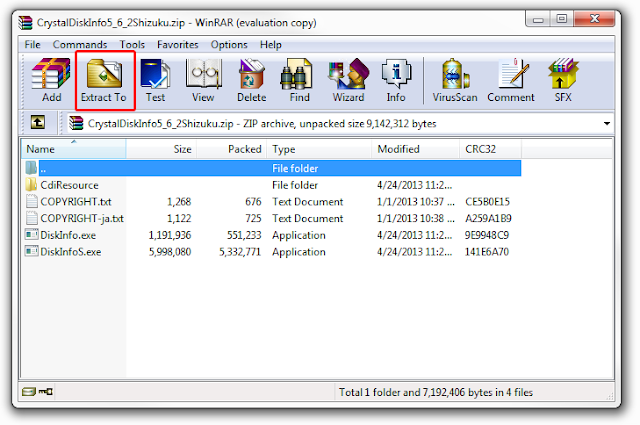Click the CRC32 value CE5B0E15
This screenshot has width=640, height=425.
pyautogui.click(x=487, y=202)
